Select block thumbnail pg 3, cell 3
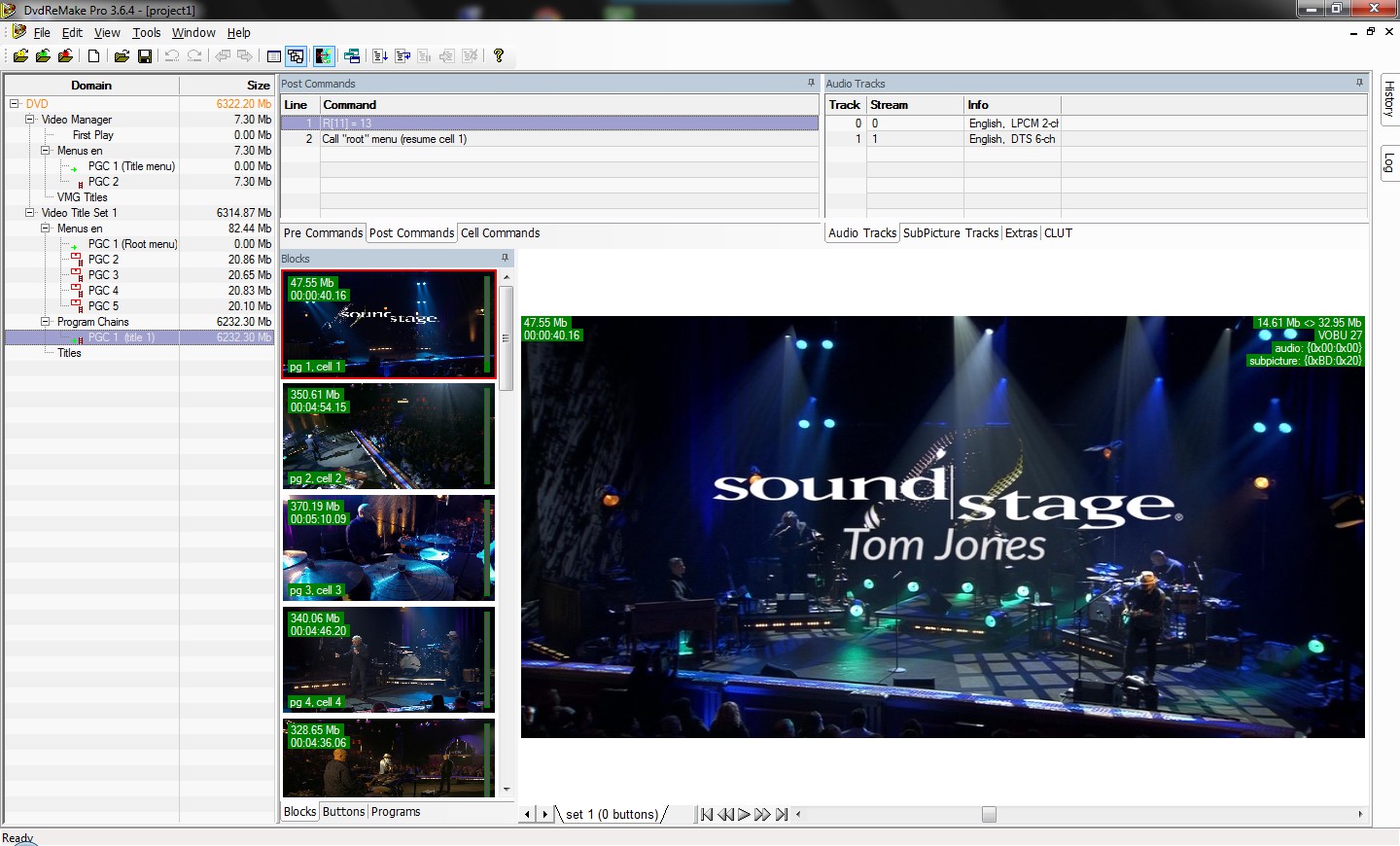1400x846 pixels. pos(389,547)
